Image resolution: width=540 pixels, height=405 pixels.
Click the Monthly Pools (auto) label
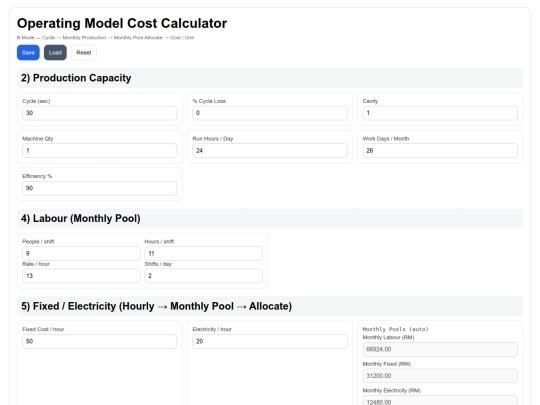[395, 329]
